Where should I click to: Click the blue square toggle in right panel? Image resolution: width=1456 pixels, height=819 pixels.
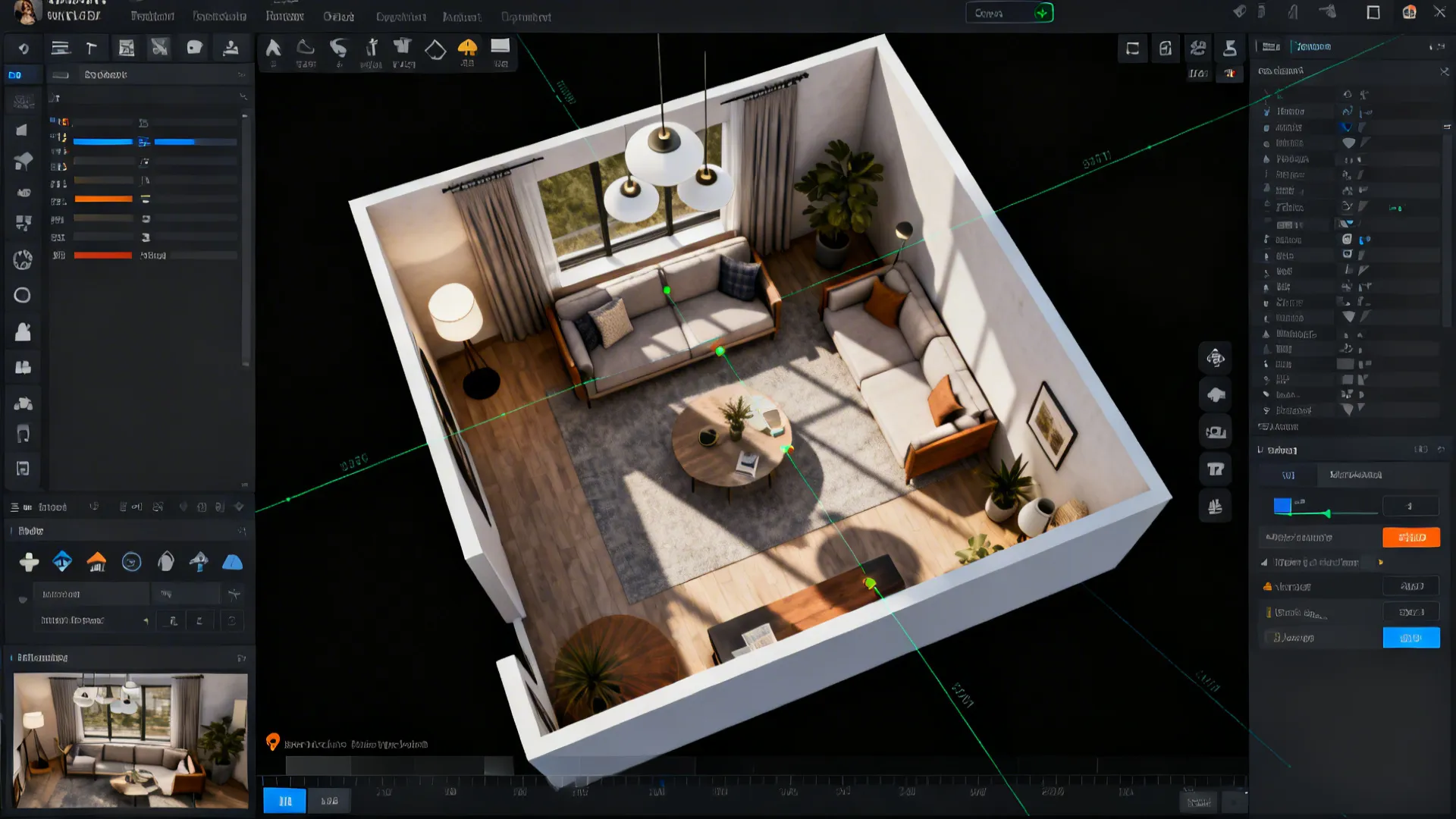[1282, 505]
